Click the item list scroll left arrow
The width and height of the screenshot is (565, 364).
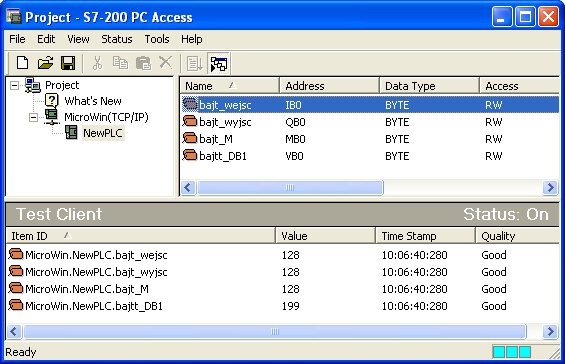pos(188,187)
